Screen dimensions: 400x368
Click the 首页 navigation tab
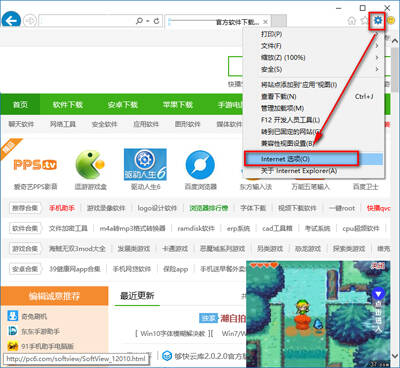coord(20,105)
